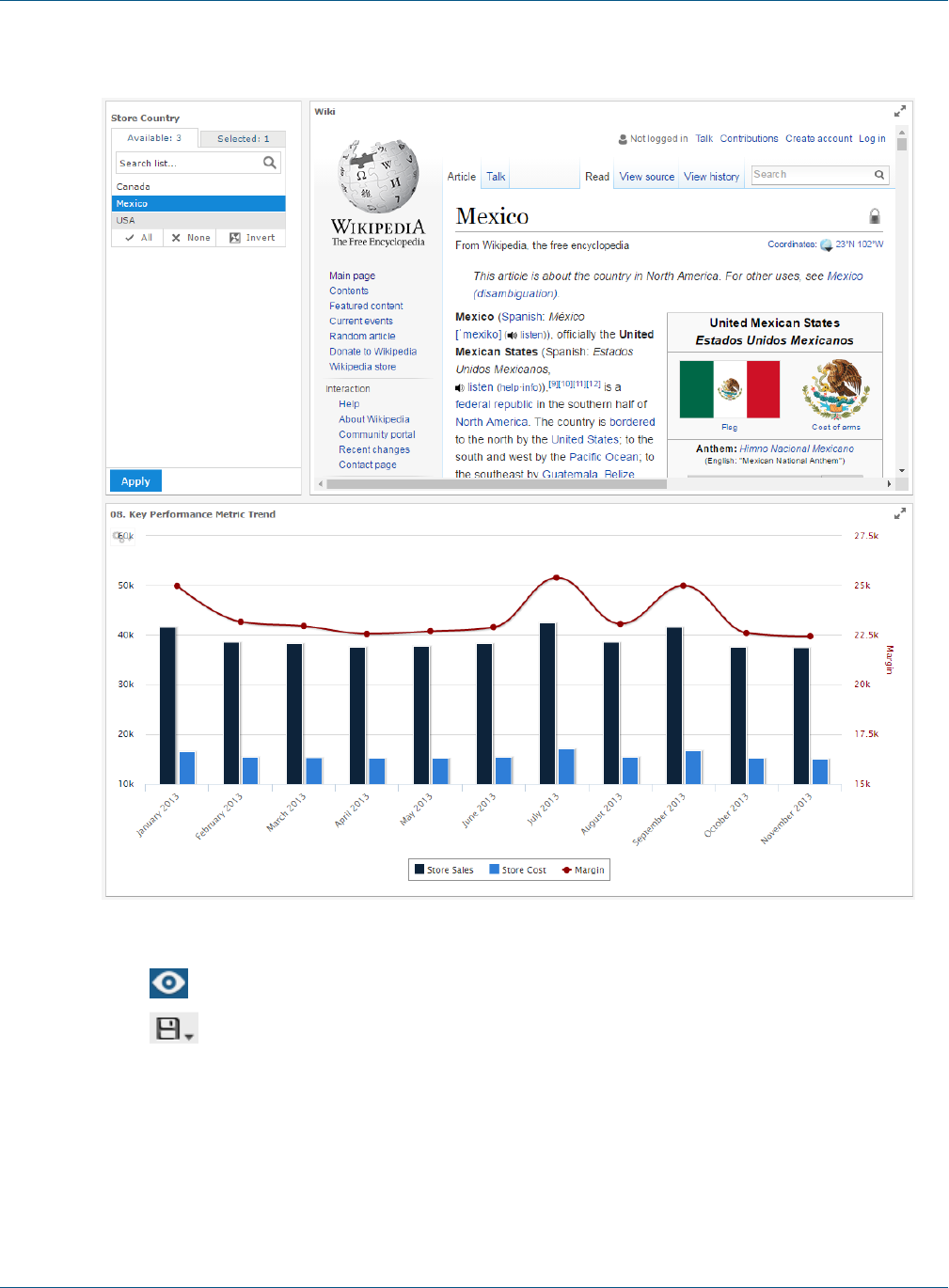The image size is (949, 1288).
Task: Switch to the Selected: 1 tab
Action: point(243,139)
